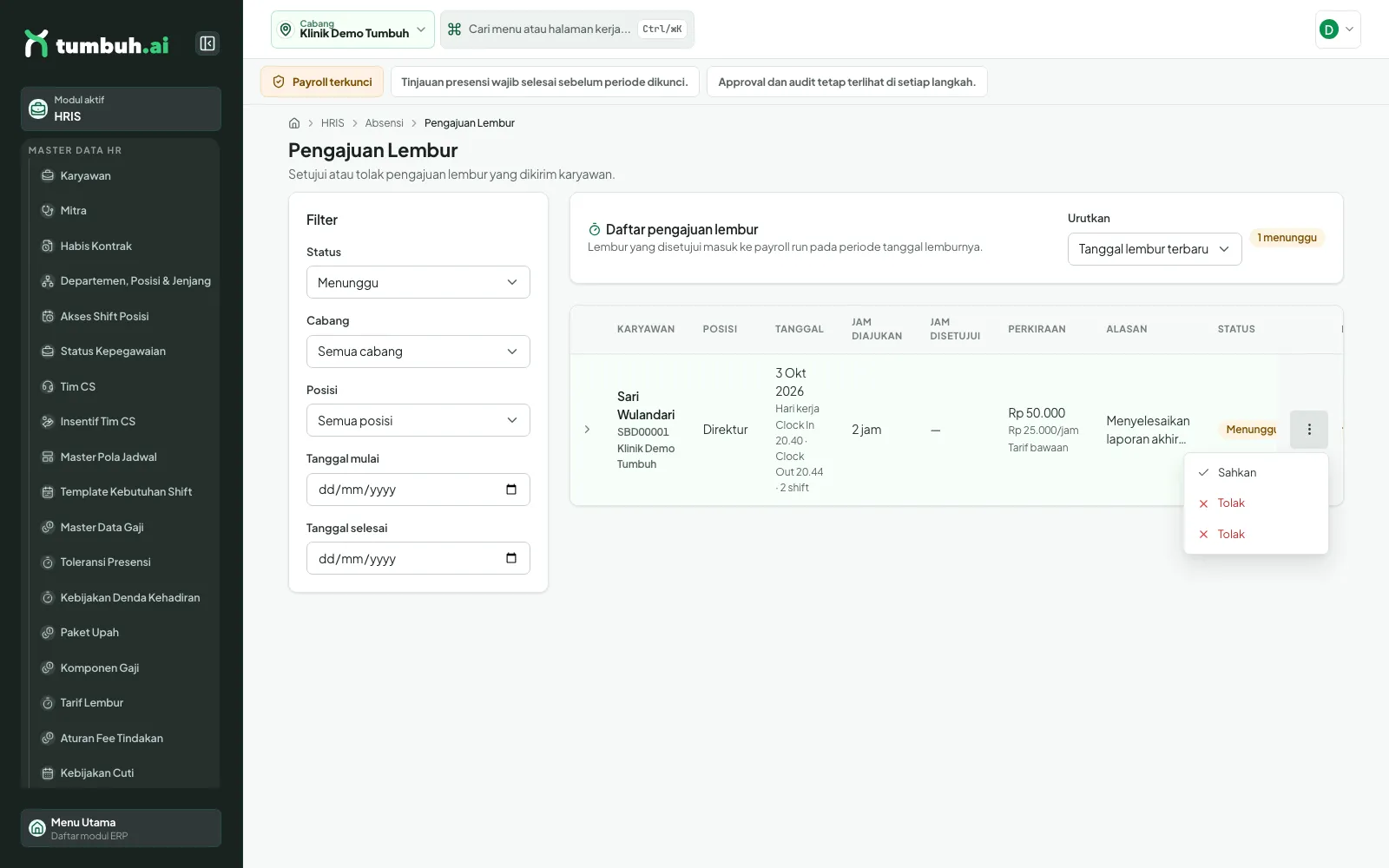Click the Rp 50.000 estimate value
Screen dimensions: 1389x868
click(x=1037, y=413)
